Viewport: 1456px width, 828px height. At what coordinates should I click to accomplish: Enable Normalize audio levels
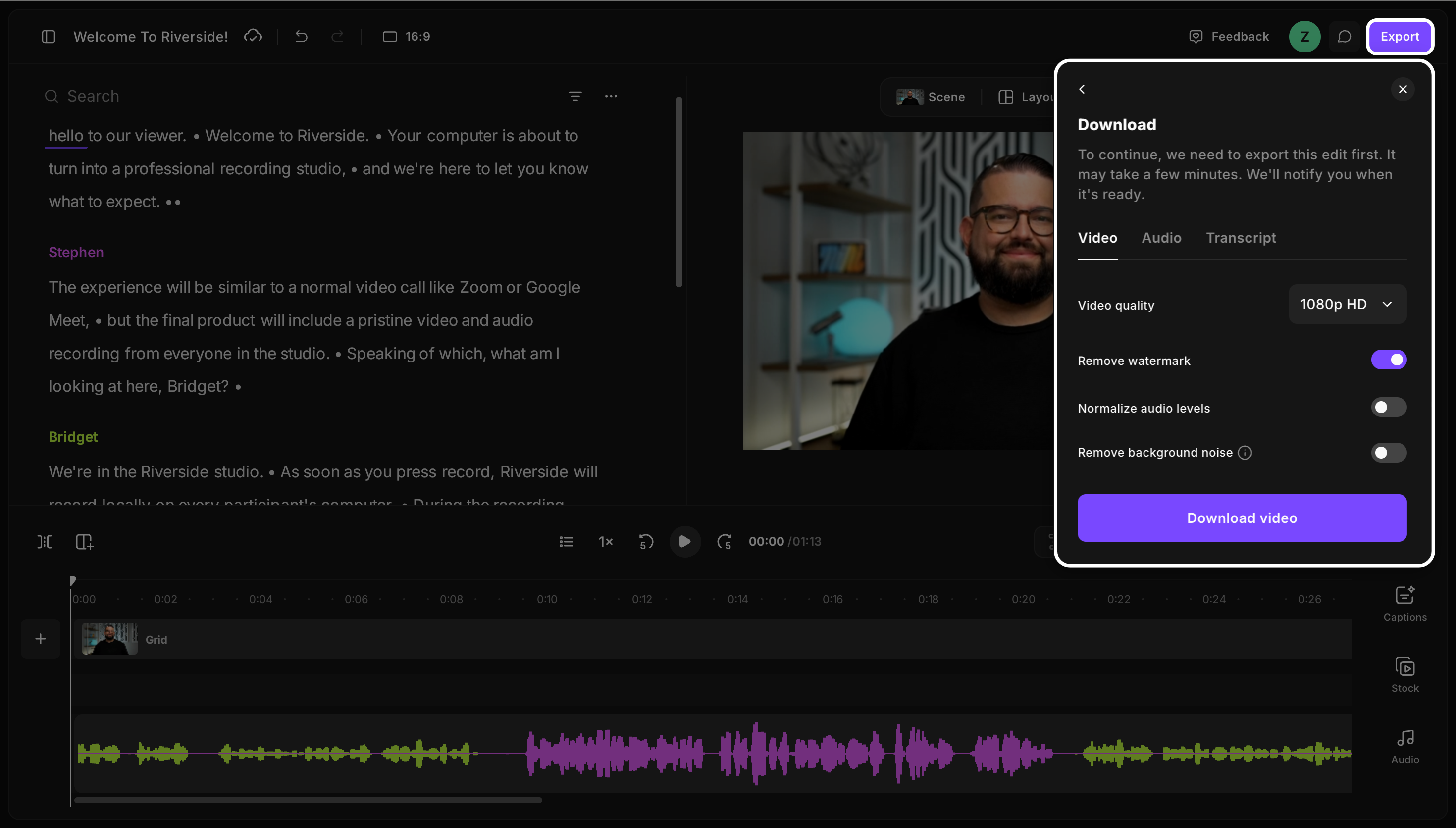point(1388,407)
